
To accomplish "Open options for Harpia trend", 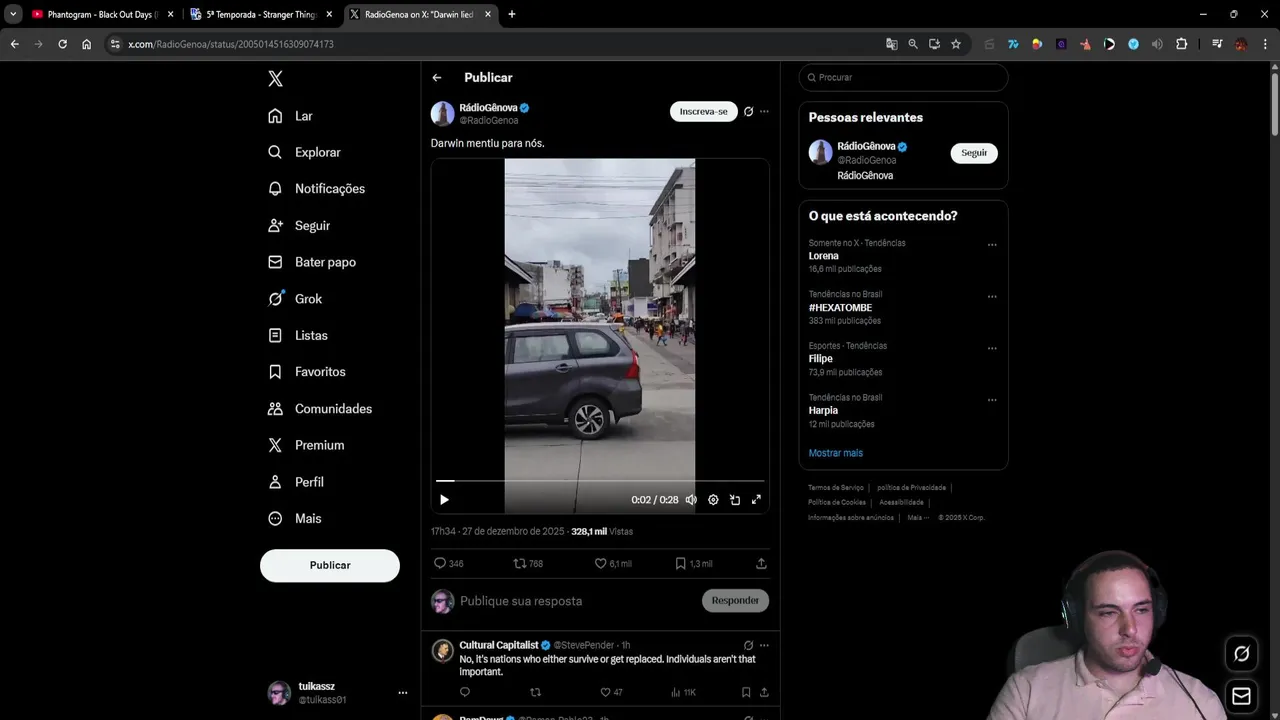I will [992, 400].
